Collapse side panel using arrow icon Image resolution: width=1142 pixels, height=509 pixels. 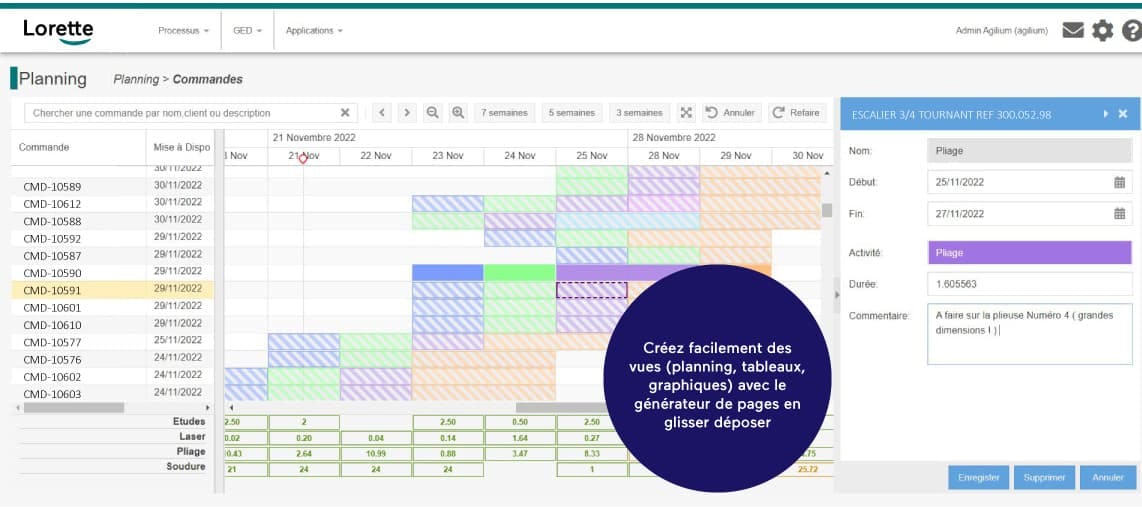click(1106, 114)
